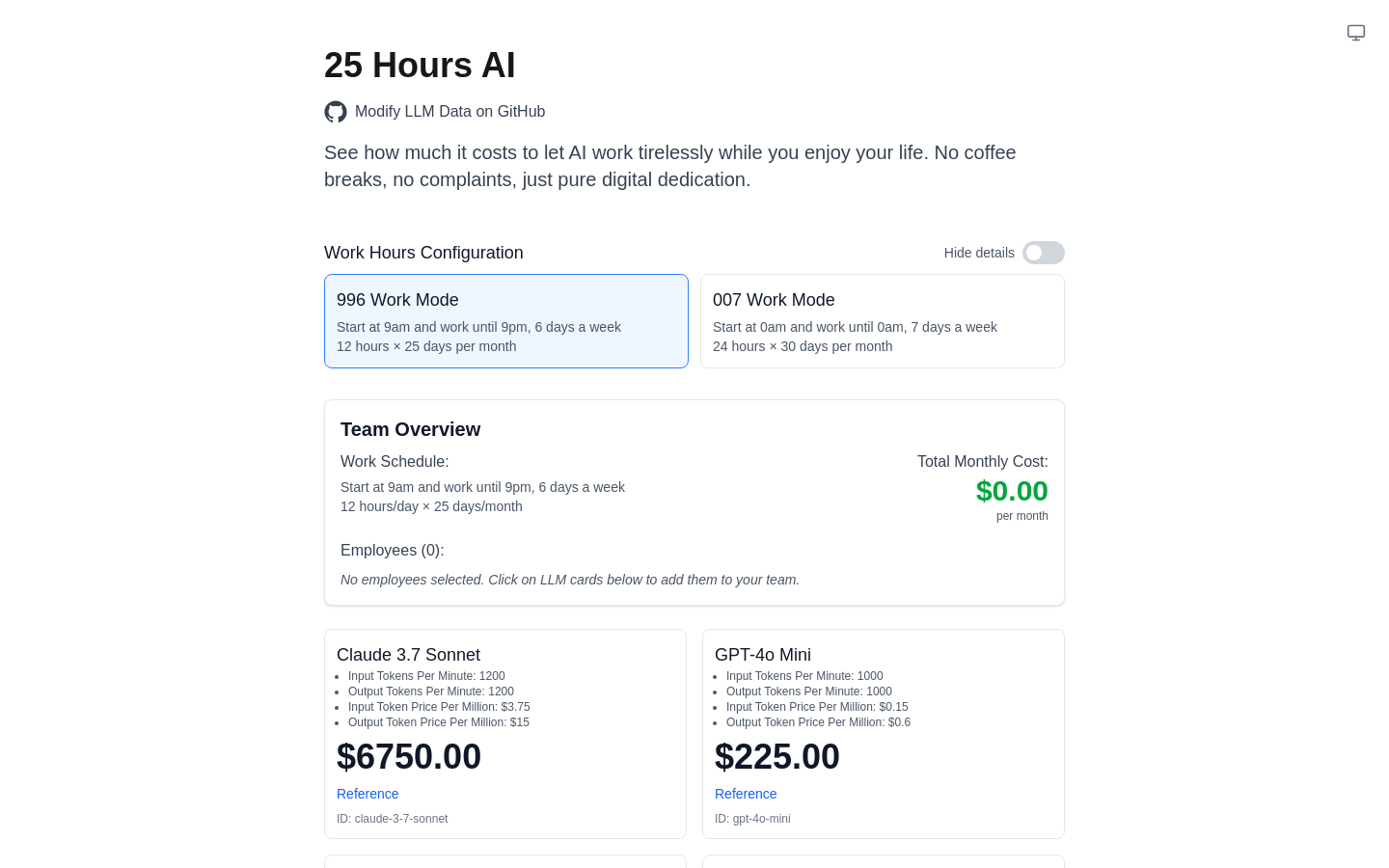Click the Team Overview heading
Viewport: 1389px width, 868px height.
(x=411, y=429)
